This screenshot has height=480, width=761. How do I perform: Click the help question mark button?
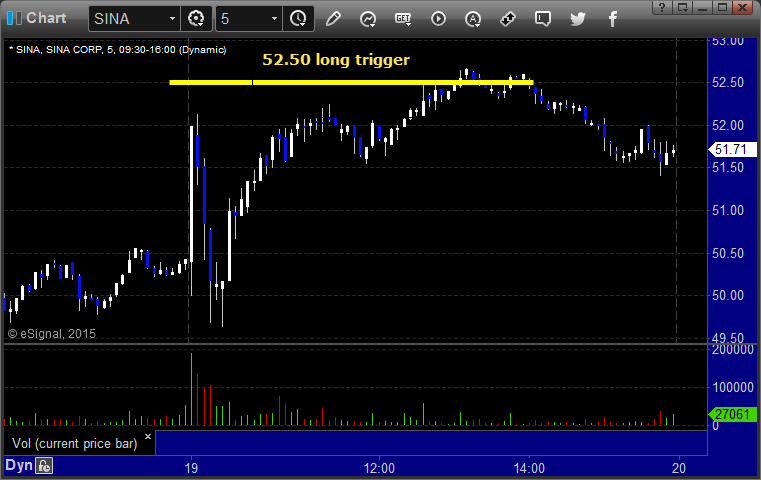(662, 7)
